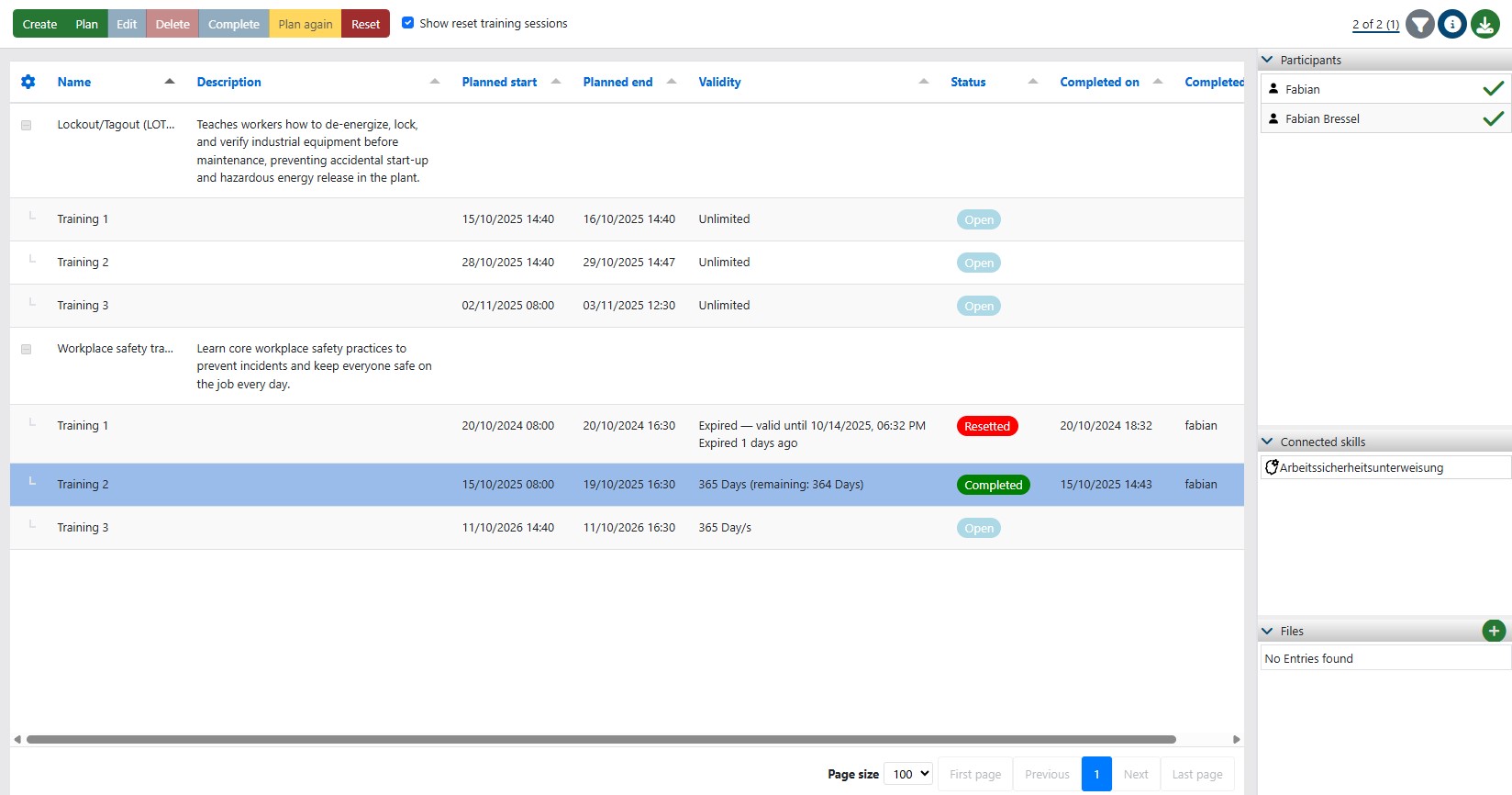1512x795 pixels.
Task: Sort table by Status column header
Action: pos(968,82)
